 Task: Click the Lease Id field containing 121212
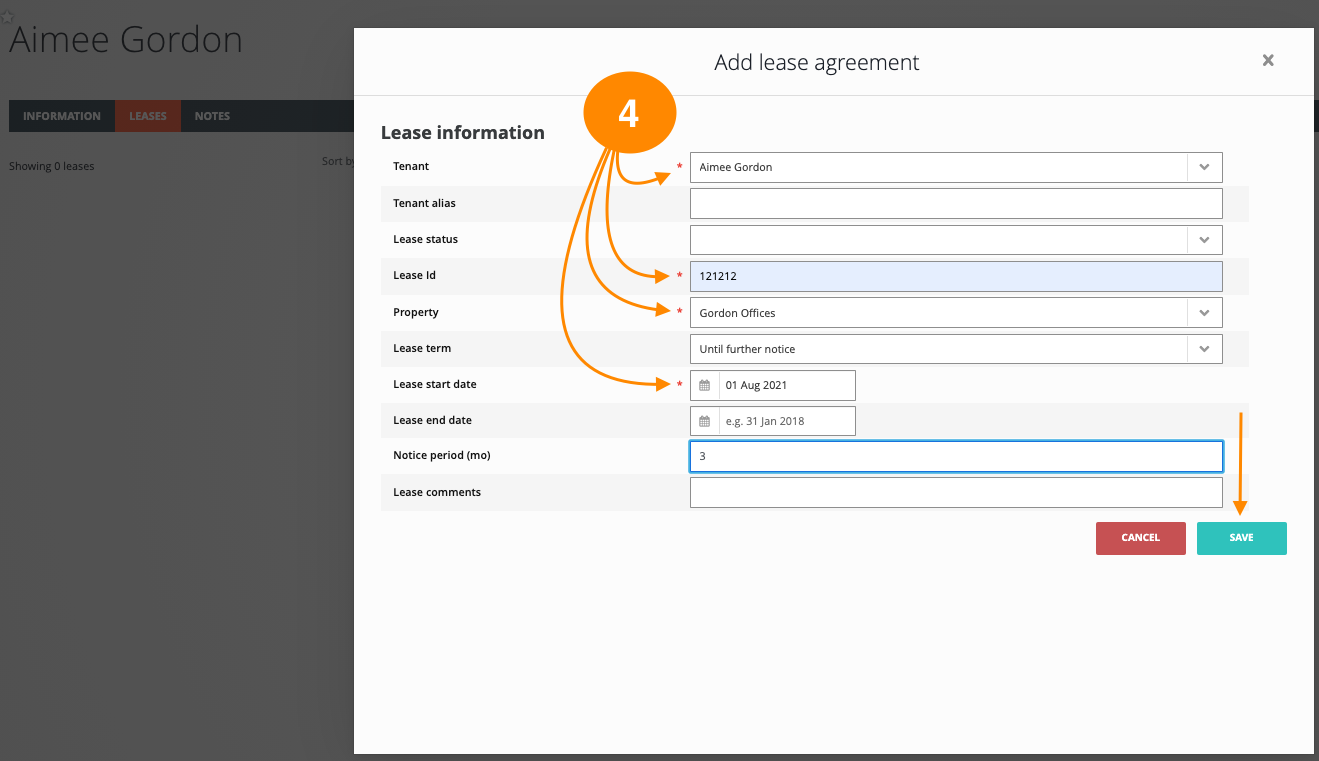pyautogui.click(x=956, y=276)
